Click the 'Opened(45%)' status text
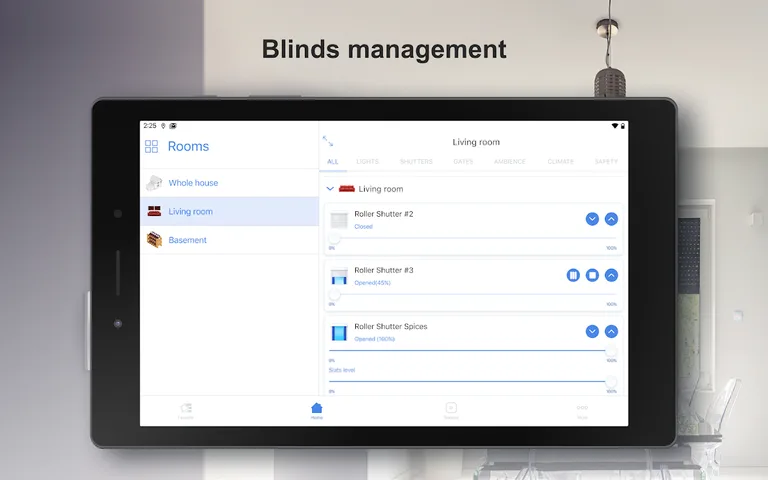 (x=372, y=283)
